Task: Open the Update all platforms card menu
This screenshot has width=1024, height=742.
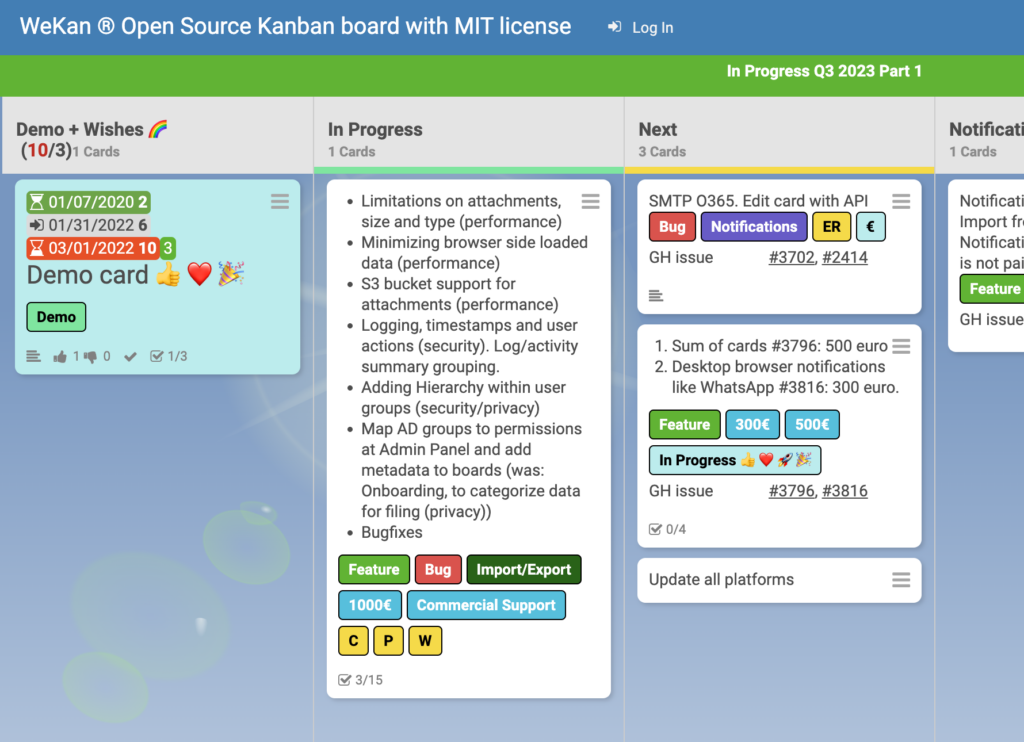Action: [901, 579]
